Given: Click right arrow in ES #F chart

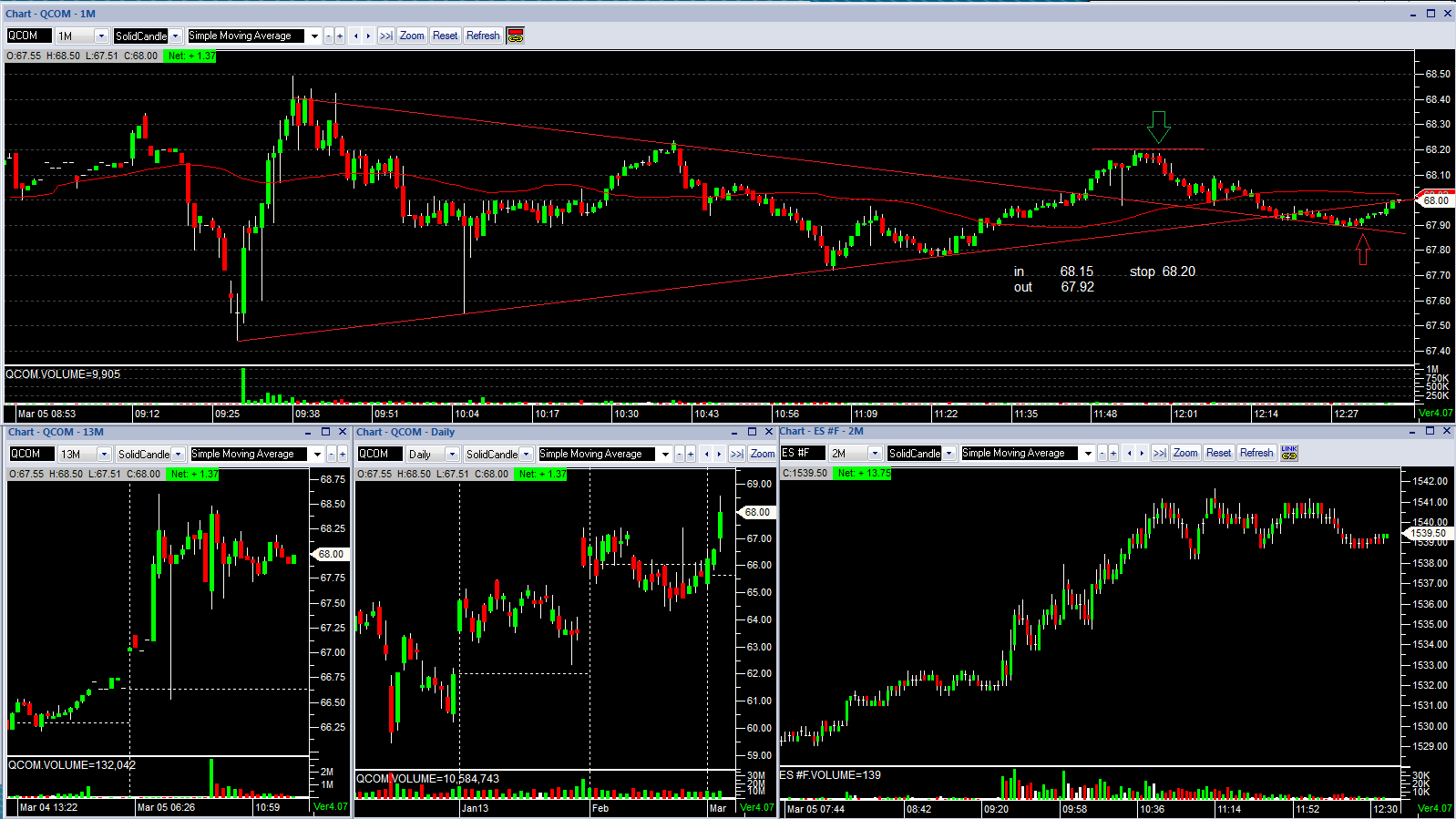Looking at the screenshot, I should 1142,453.
